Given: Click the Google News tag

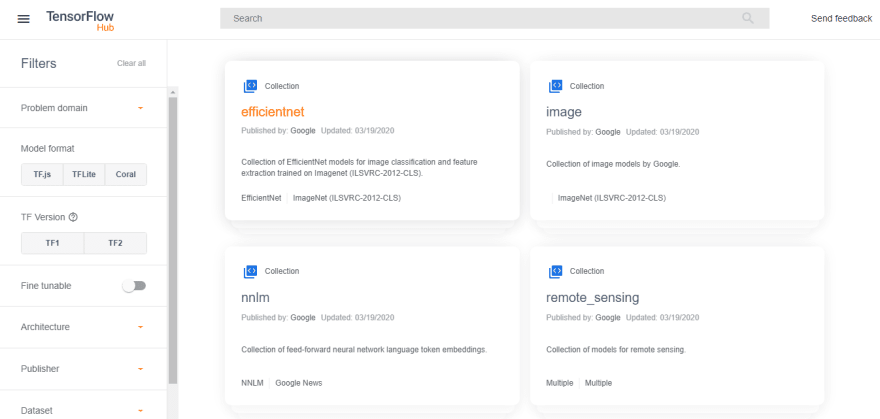Looking at the screenshot, I should 299,383.
